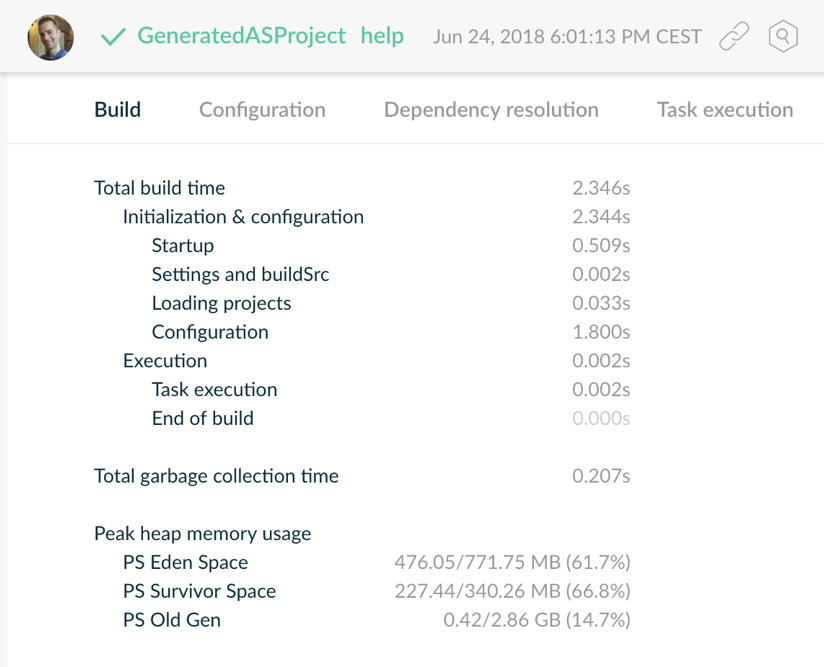
Task: Switch to the Configuration tab
Action: [x=262, y=110]
